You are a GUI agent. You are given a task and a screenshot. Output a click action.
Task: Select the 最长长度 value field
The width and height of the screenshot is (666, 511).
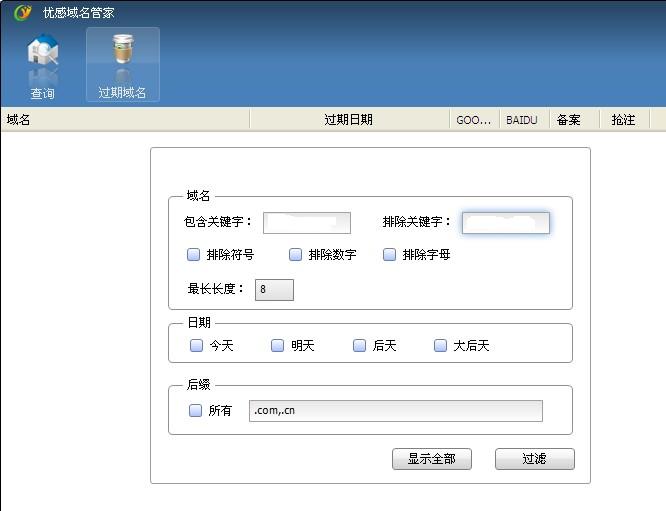[x=273, y=290]
